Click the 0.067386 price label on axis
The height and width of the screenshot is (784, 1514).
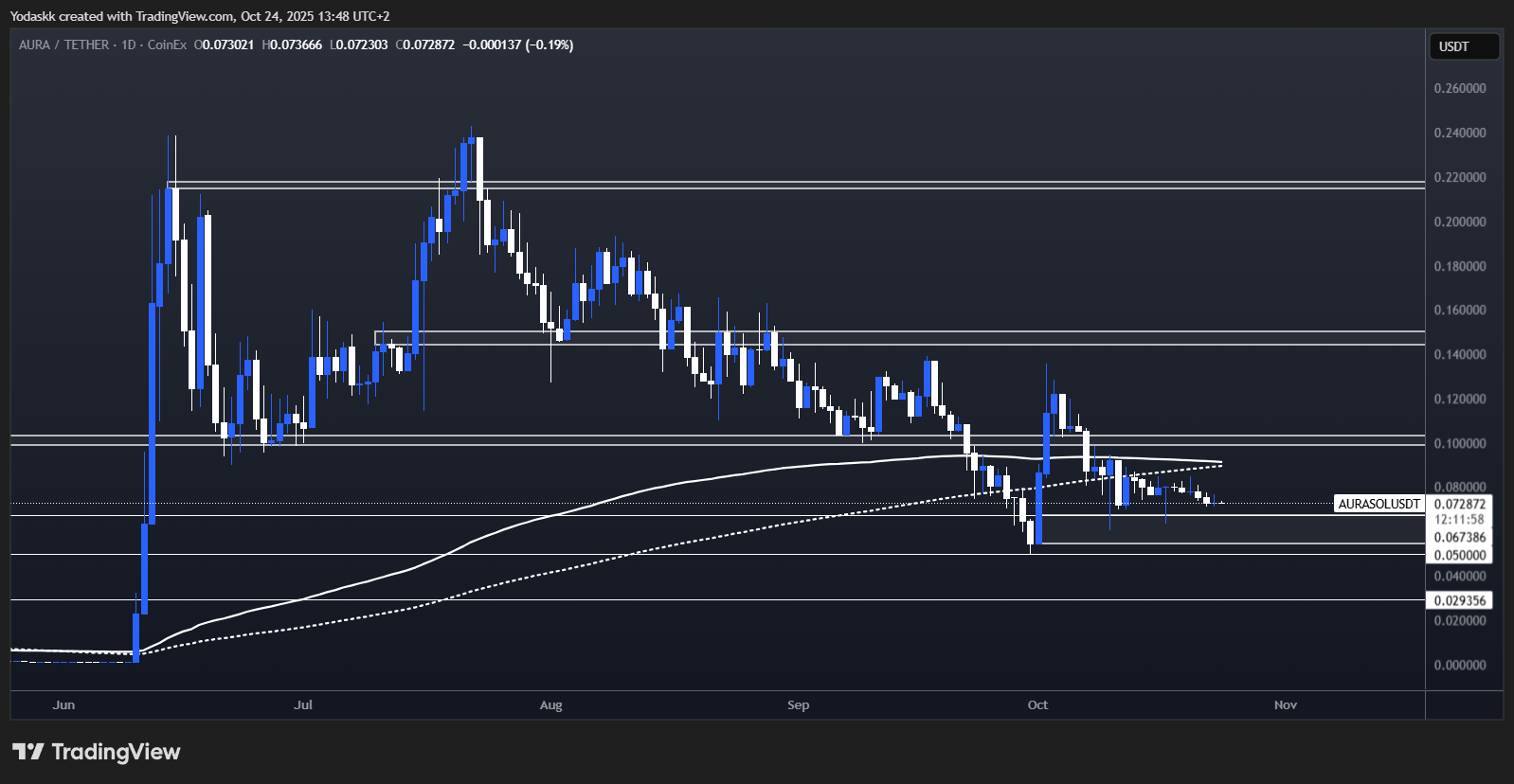point(1459,537)
